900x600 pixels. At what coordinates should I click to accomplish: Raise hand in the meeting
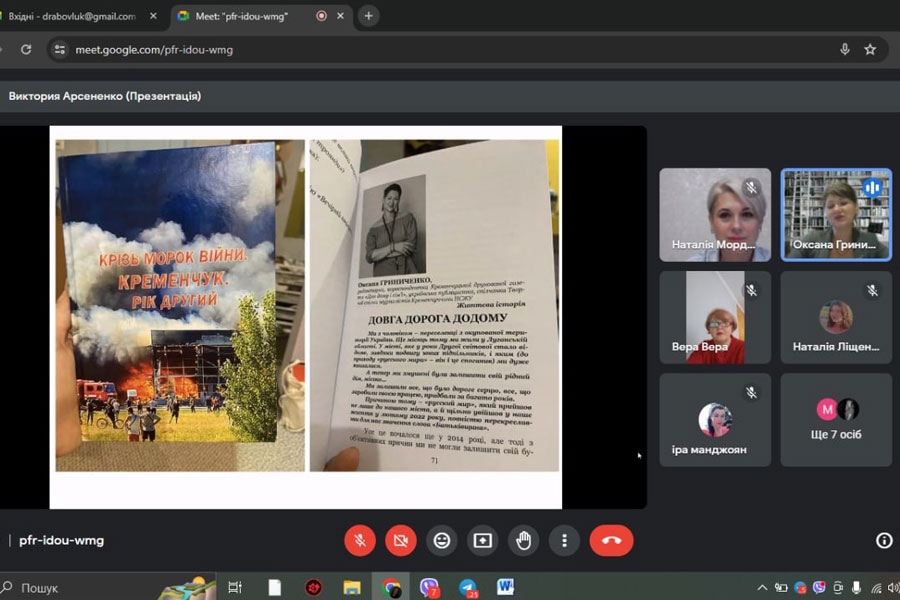(x=523, y=540)
